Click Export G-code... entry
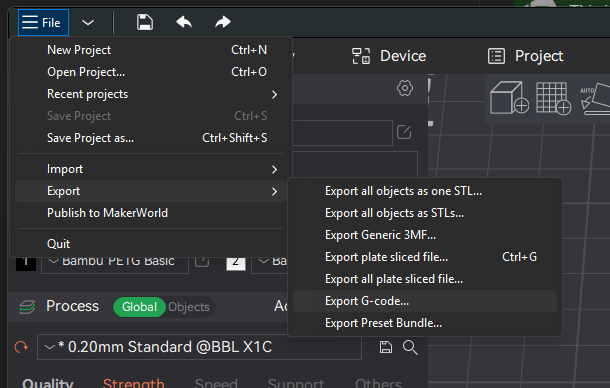This screenshot has width=610, height=388. coord(425,301)
